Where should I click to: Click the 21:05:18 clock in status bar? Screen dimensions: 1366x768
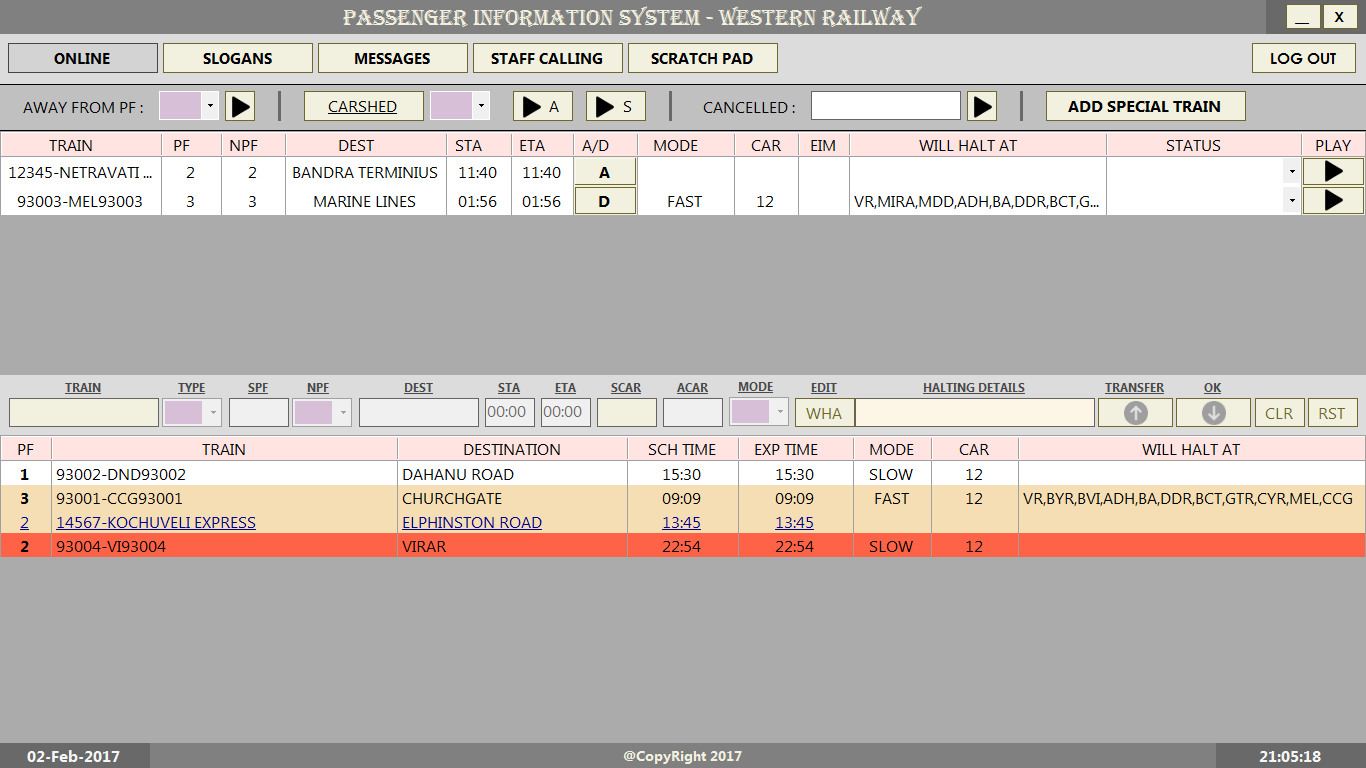pos(1290,756)
